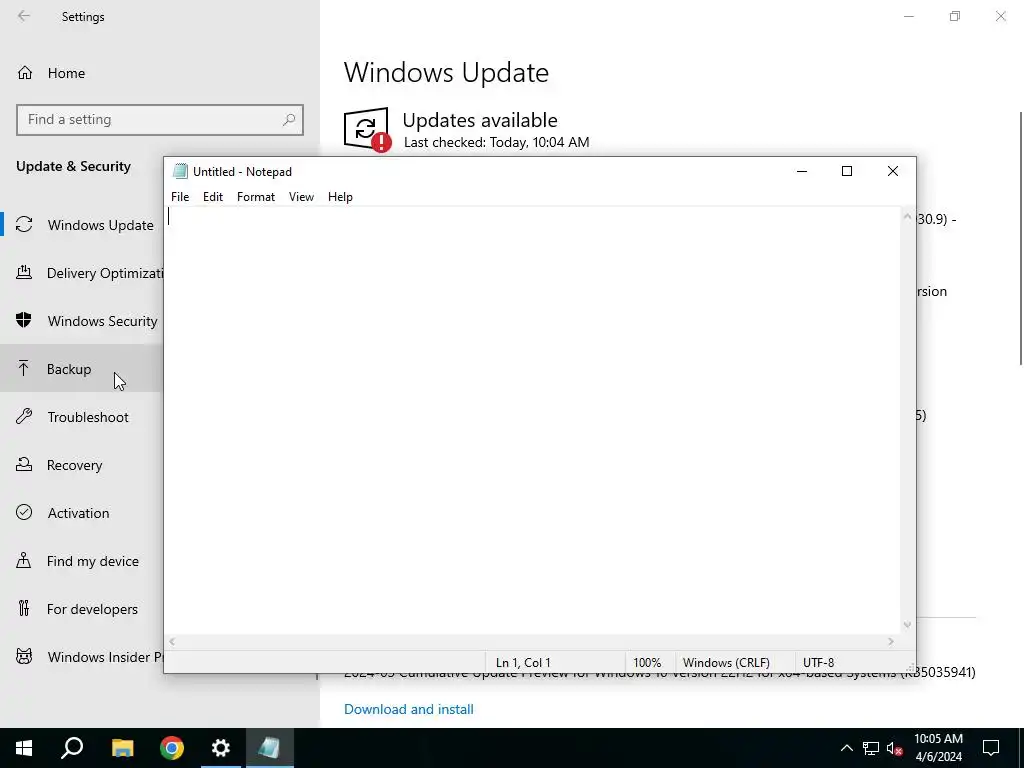The image size is (1024, 768).
Task: Click the Recovery icon in sidebar
Action: [24, 464]
